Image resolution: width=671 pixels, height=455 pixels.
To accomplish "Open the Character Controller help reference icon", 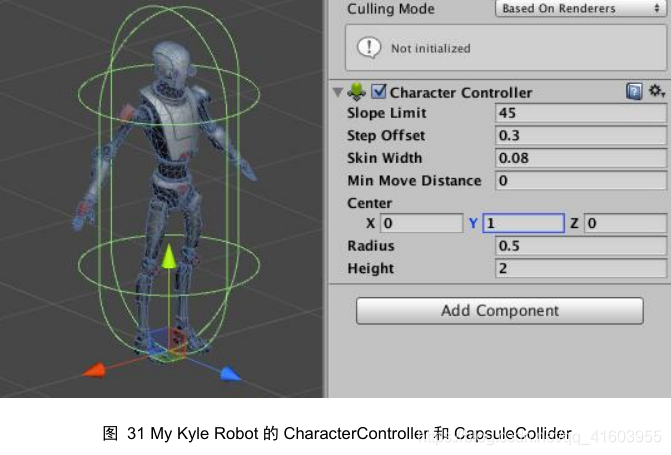I will (634, 92).
